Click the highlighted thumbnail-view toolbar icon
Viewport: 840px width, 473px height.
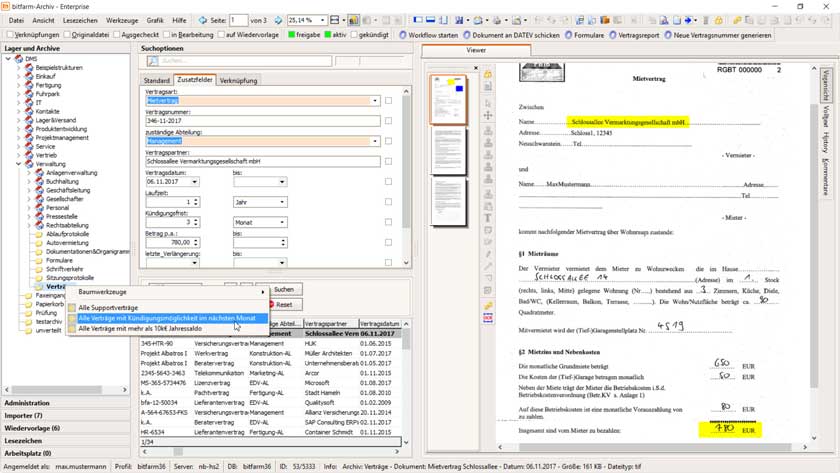[x=354, y=20]
